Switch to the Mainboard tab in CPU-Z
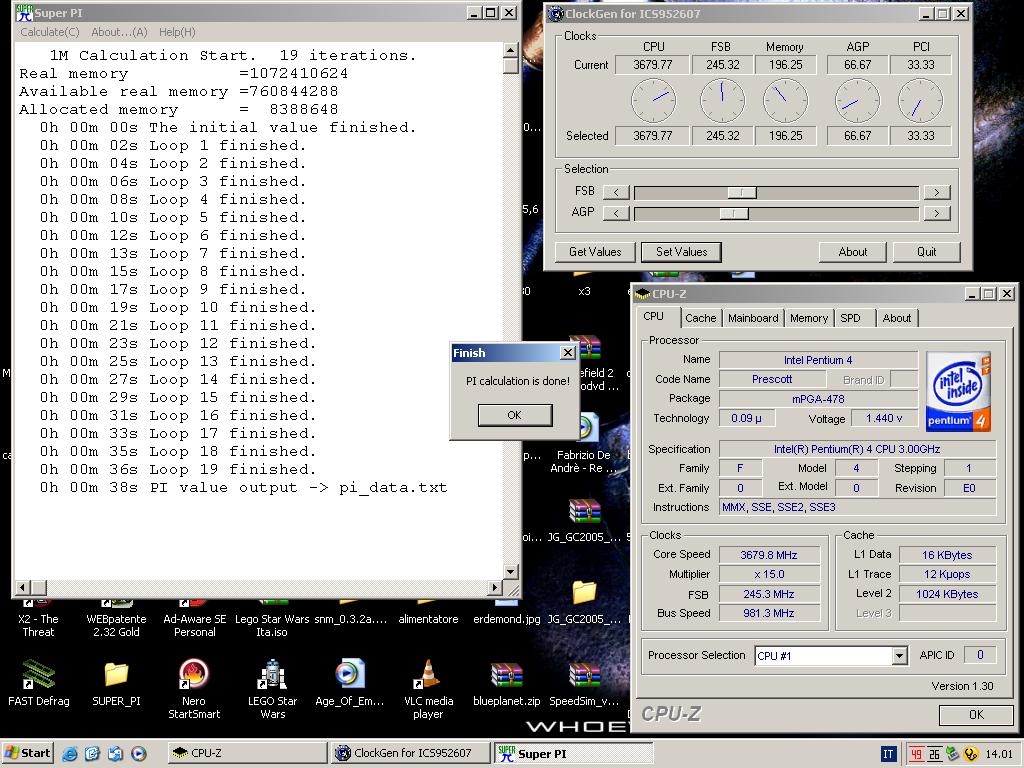The image size is (1024, 768). pyautogui.click(x=753, y=318)
